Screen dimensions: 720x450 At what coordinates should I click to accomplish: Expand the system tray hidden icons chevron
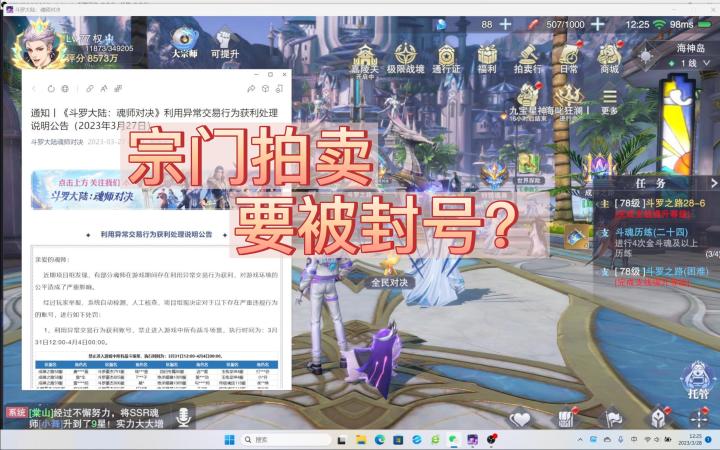point(579,440)
